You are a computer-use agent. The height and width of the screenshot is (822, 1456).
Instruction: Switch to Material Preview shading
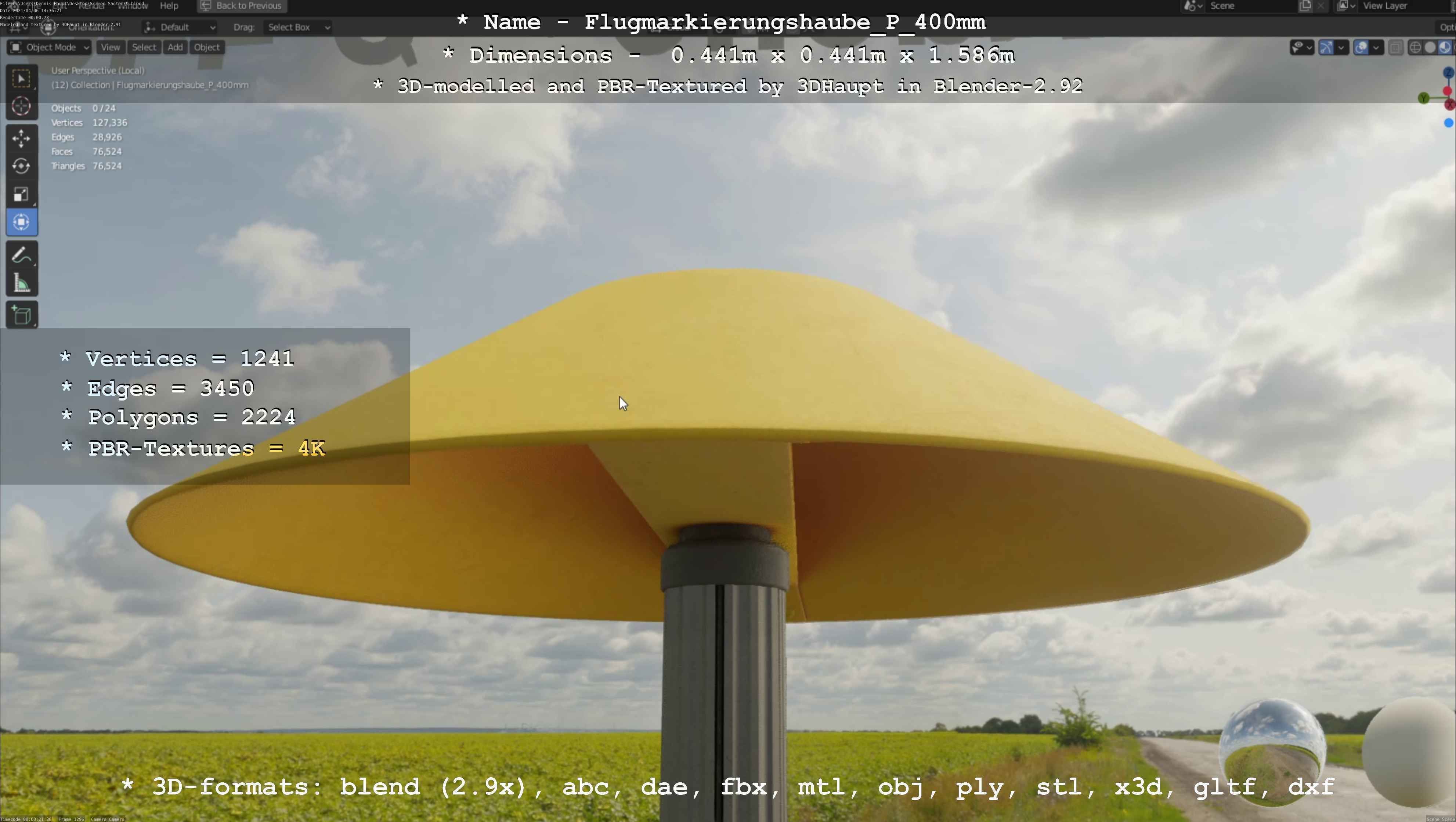pos(1445,47)
